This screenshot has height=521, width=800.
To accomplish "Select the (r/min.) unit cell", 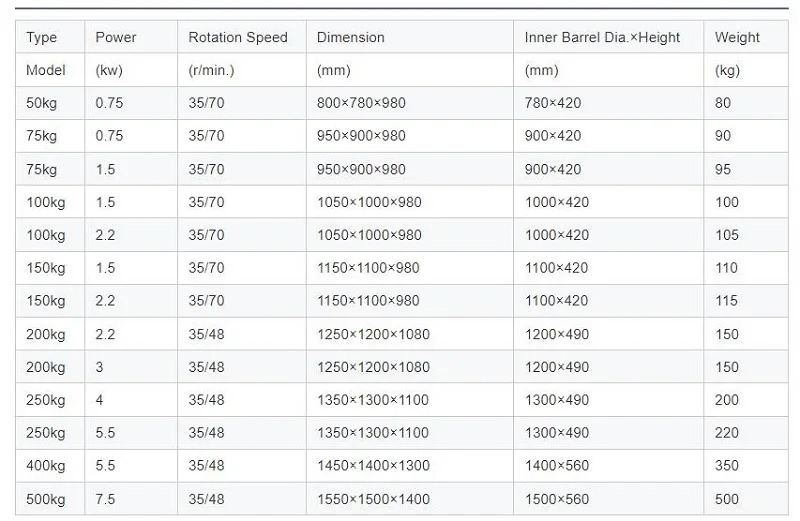I will [x=210, y=71].
